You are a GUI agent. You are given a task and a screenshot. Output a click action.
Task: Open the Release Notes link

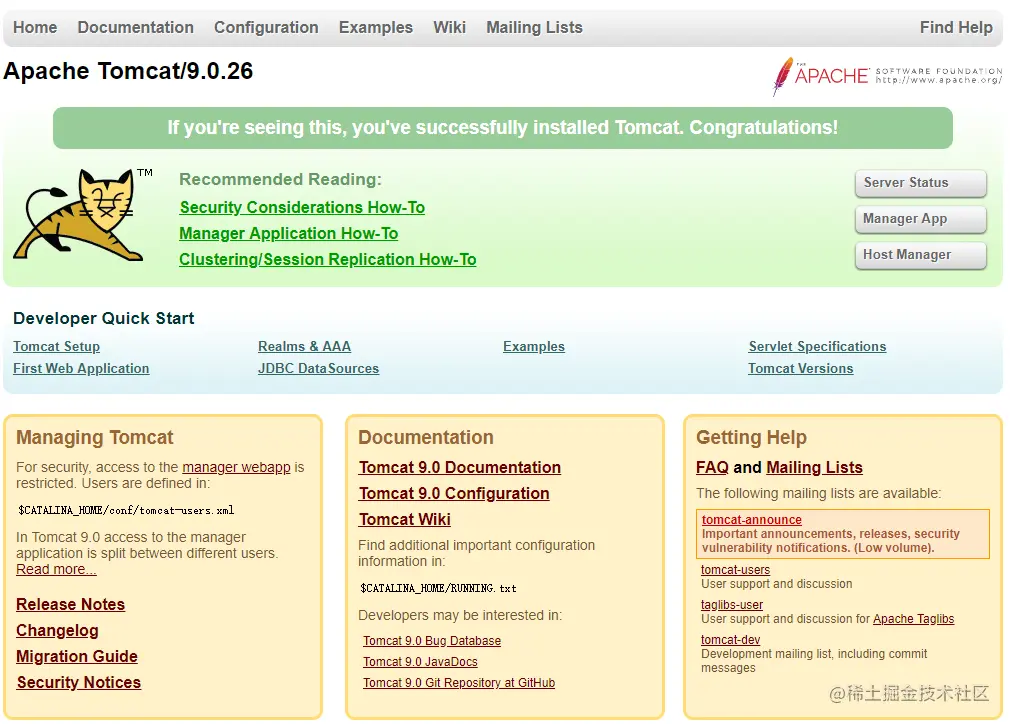tap(70, 604)
